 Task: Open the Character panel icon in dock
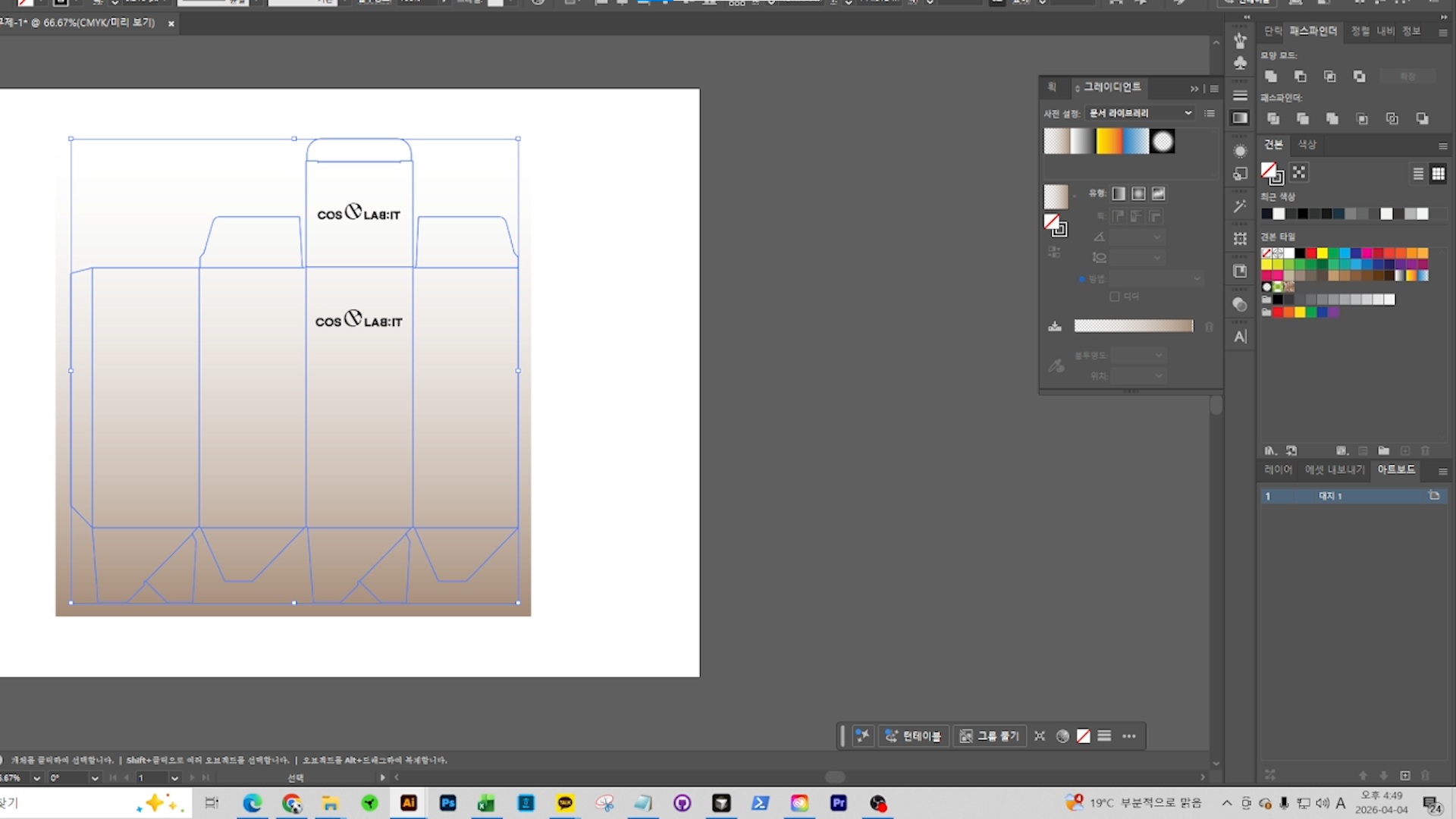click(1240, 337)
